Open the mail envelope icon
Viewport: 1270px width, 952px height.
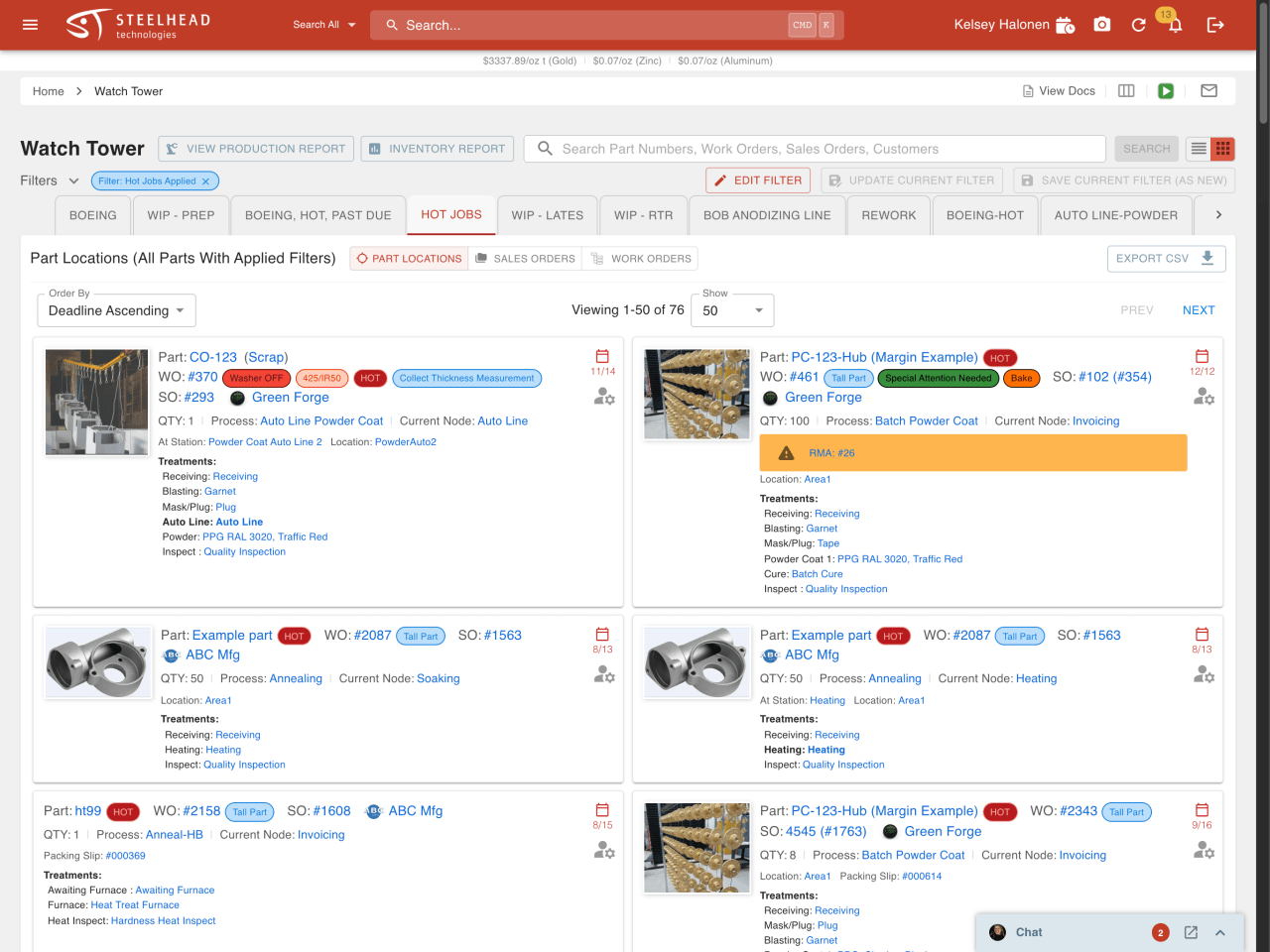pyautogui.click(x=1208, y=91)
